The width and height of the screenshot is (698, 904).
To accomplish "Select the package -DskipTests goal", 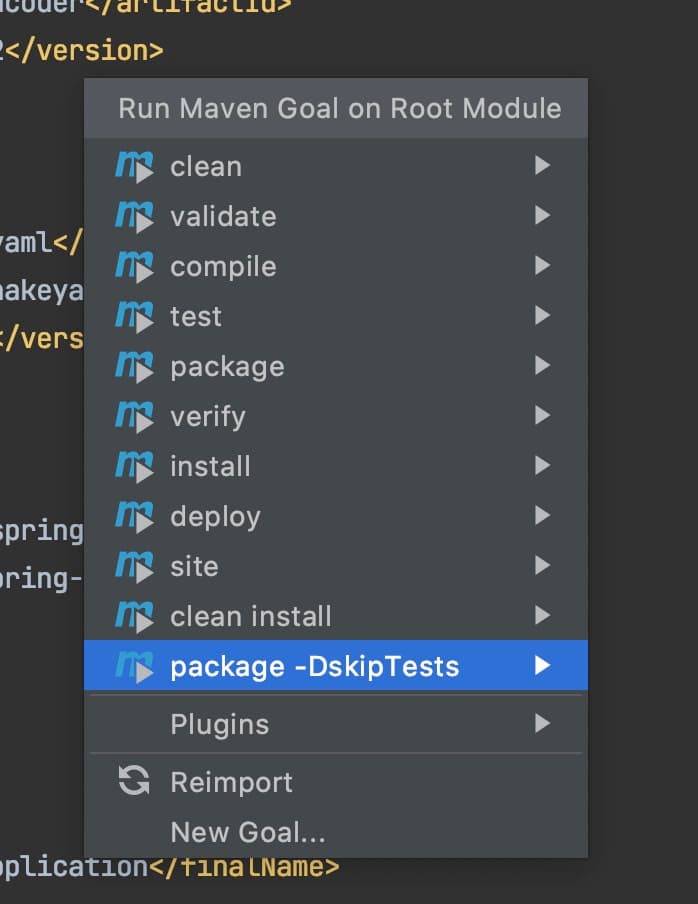I will [336, 665].
